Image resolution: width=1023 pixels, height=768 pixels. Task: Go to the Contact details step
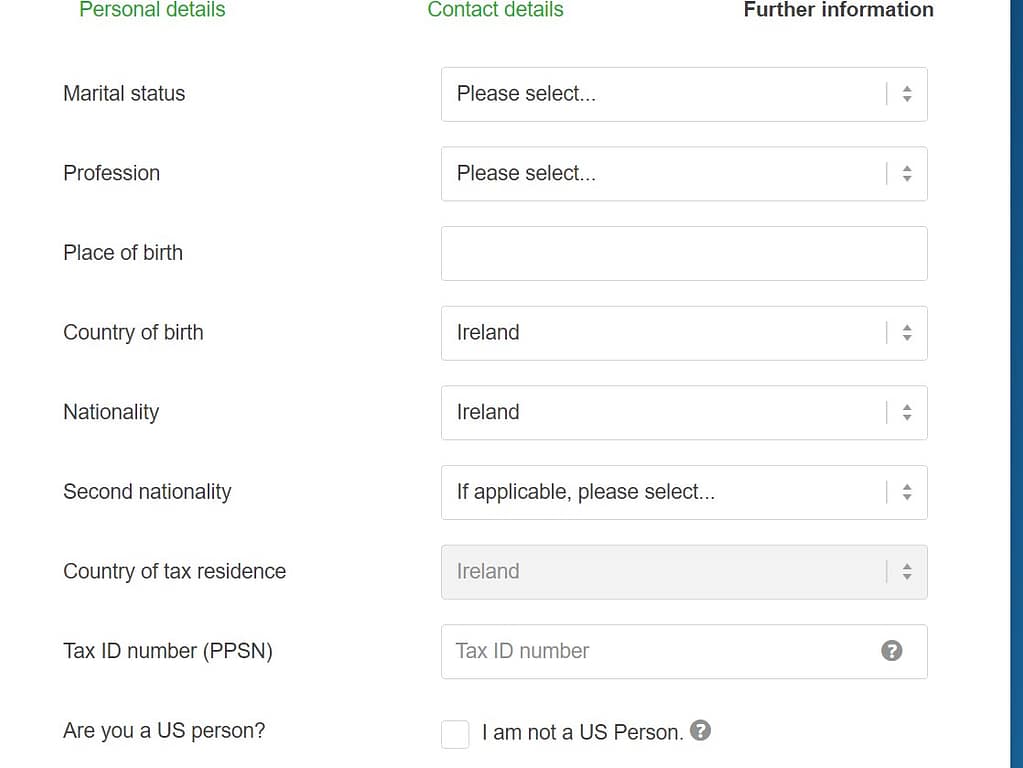(495, 10)
